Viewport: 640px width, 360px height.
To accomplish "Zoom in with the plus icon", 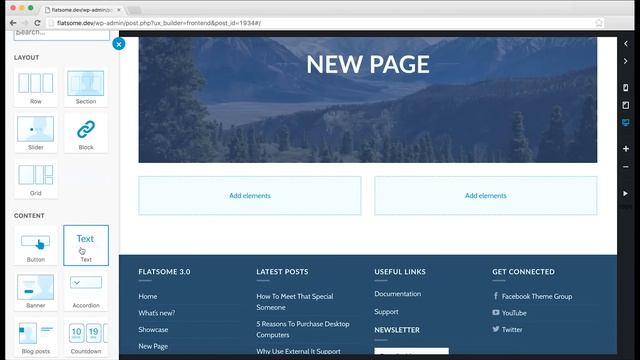I will pyautogui.click(x=626, y=149).
